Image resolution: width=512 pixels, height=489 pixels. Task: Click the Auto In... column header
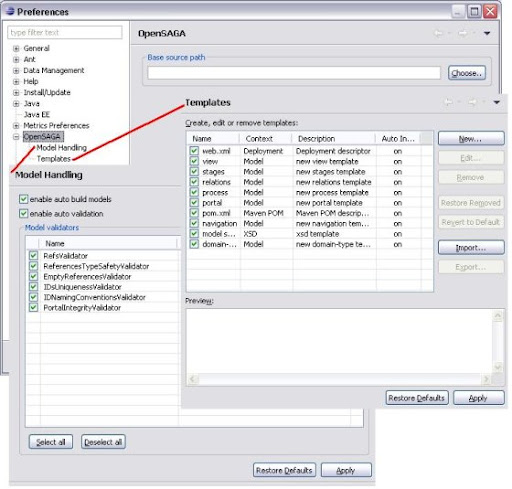pyautogui.click(x=398, y=139)
